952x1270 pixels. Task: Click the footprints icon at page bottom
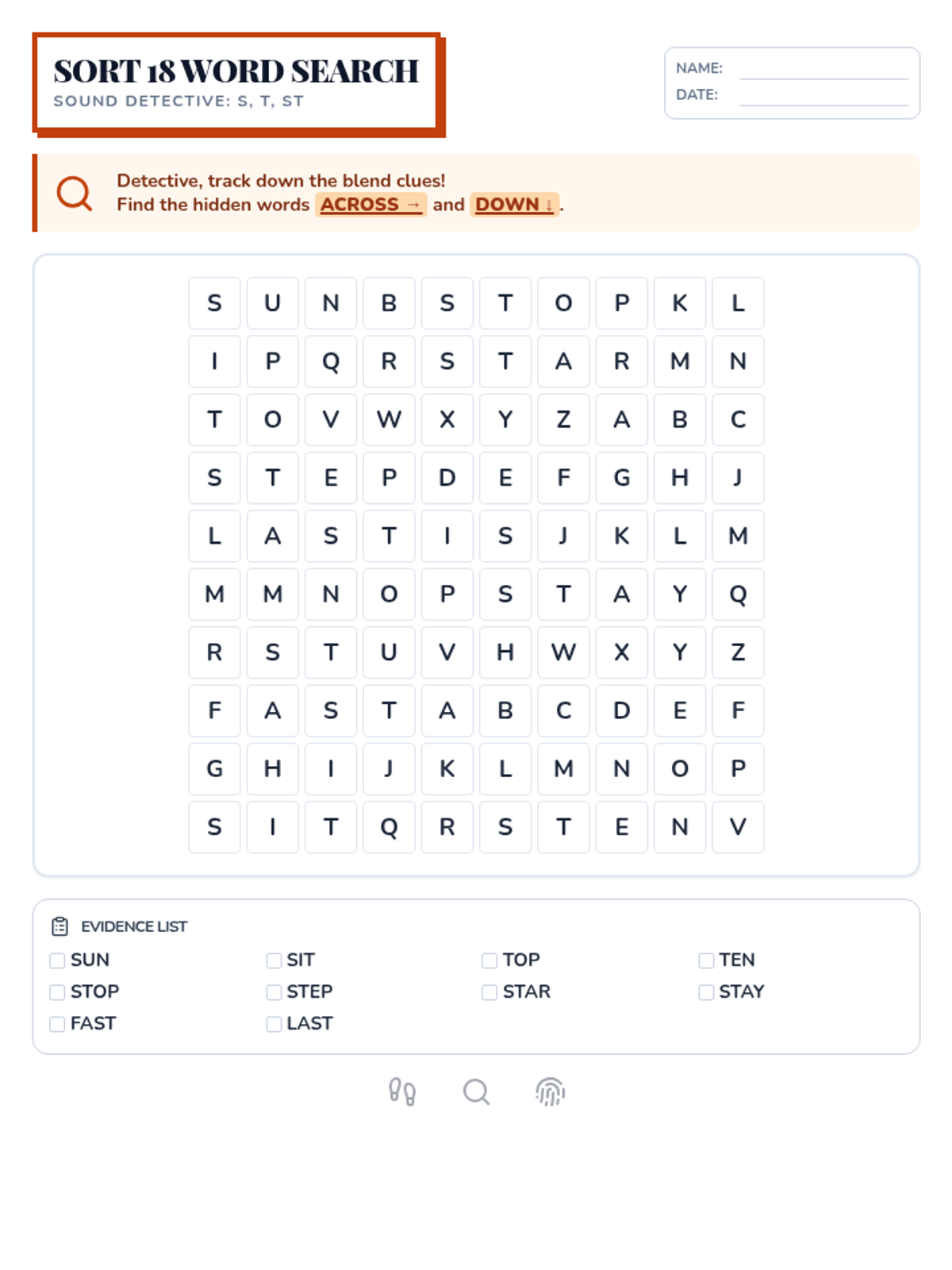(402, 1092)
